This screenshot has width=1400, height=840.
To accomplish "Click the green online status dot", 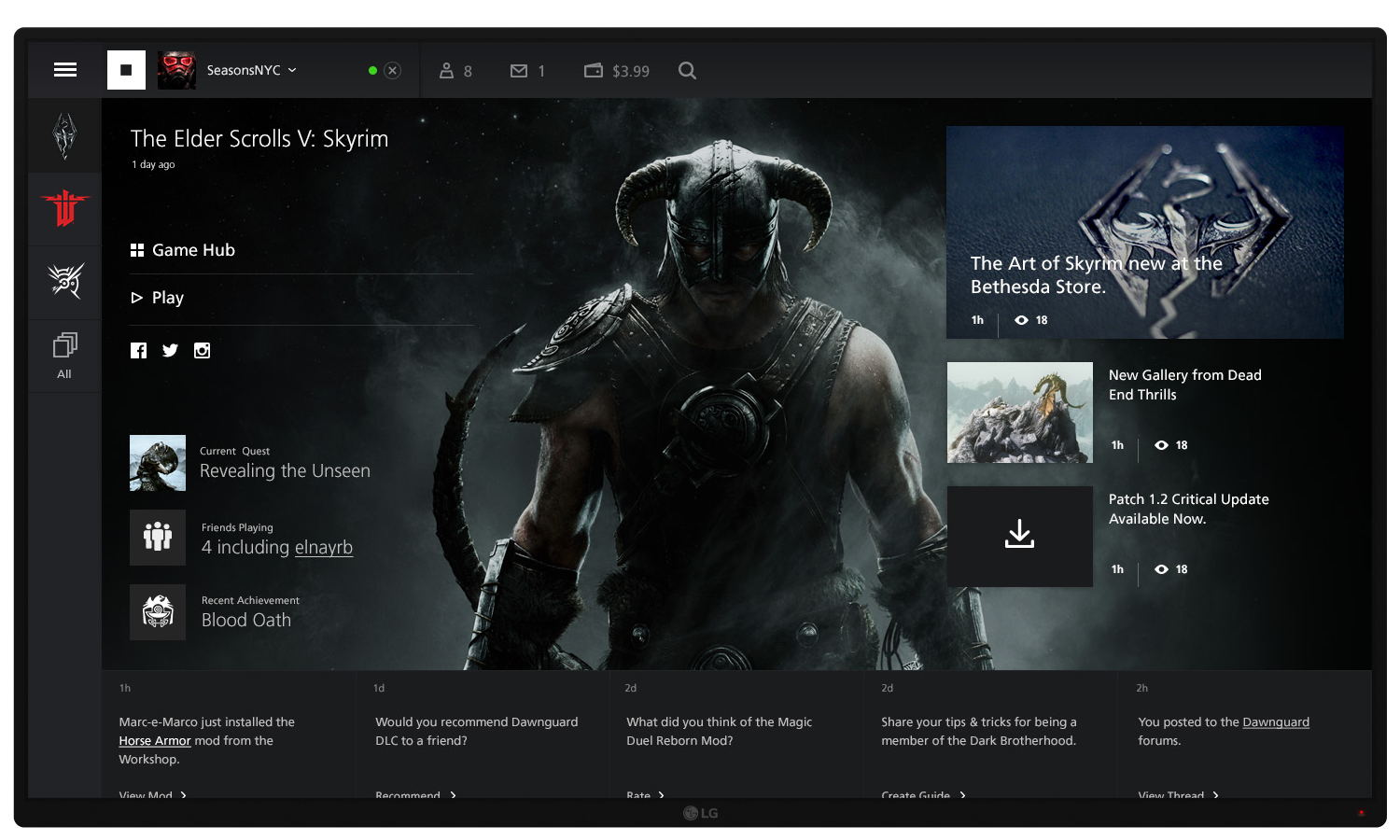I will click(372, 70).
